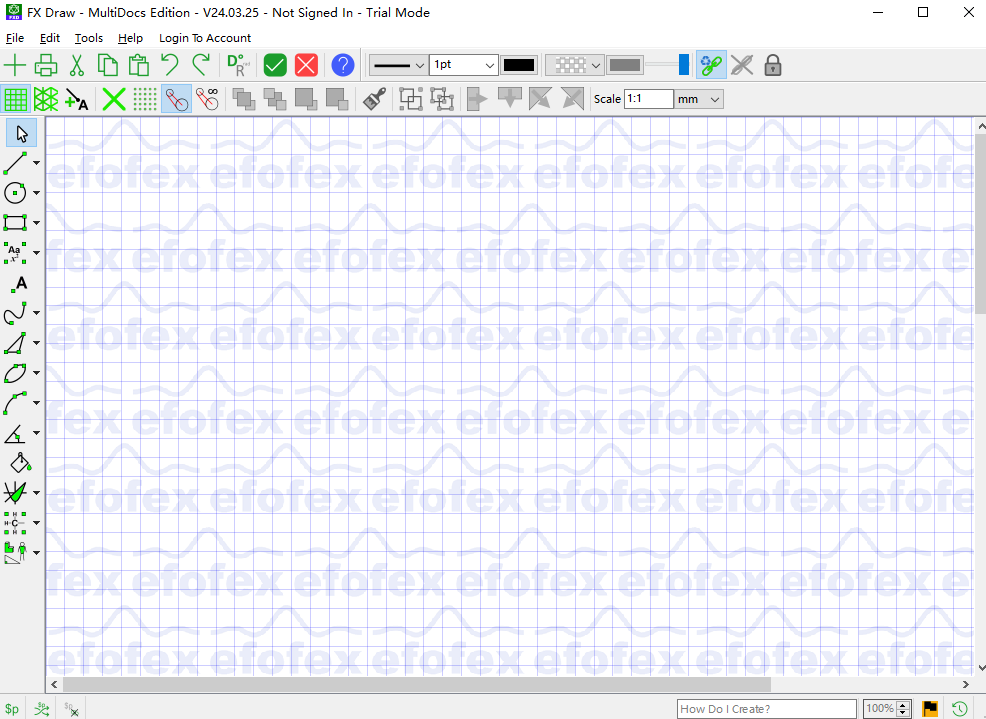Toggle the degrees/radians D R icon
The width and height of the screenshot is (986, 719).
click(x=238, y=65)
